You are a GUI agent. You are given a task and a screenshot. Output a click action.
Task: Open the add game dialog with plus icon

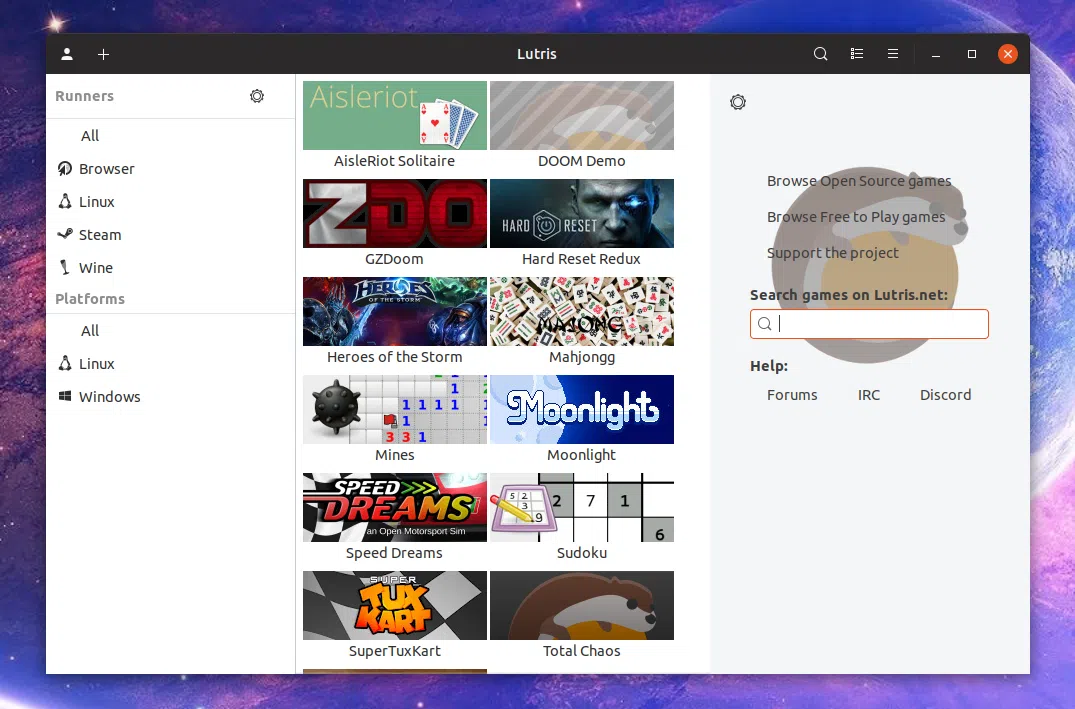point(103,54)
